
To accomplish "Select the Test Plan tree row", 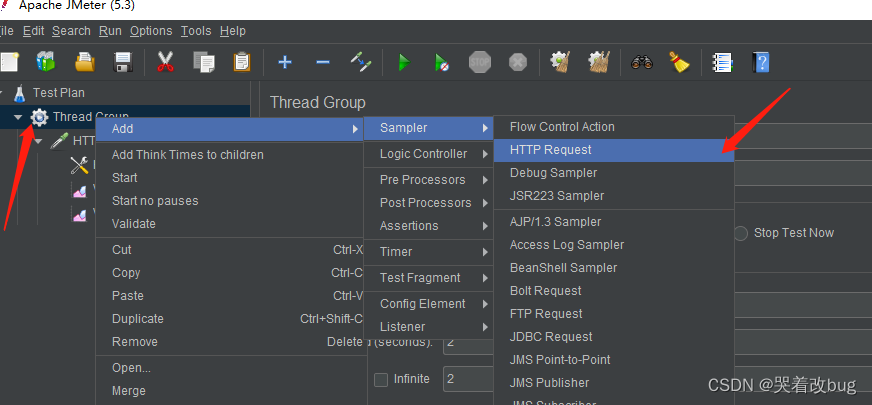I will pyautogui.click(x=125, y=93).
